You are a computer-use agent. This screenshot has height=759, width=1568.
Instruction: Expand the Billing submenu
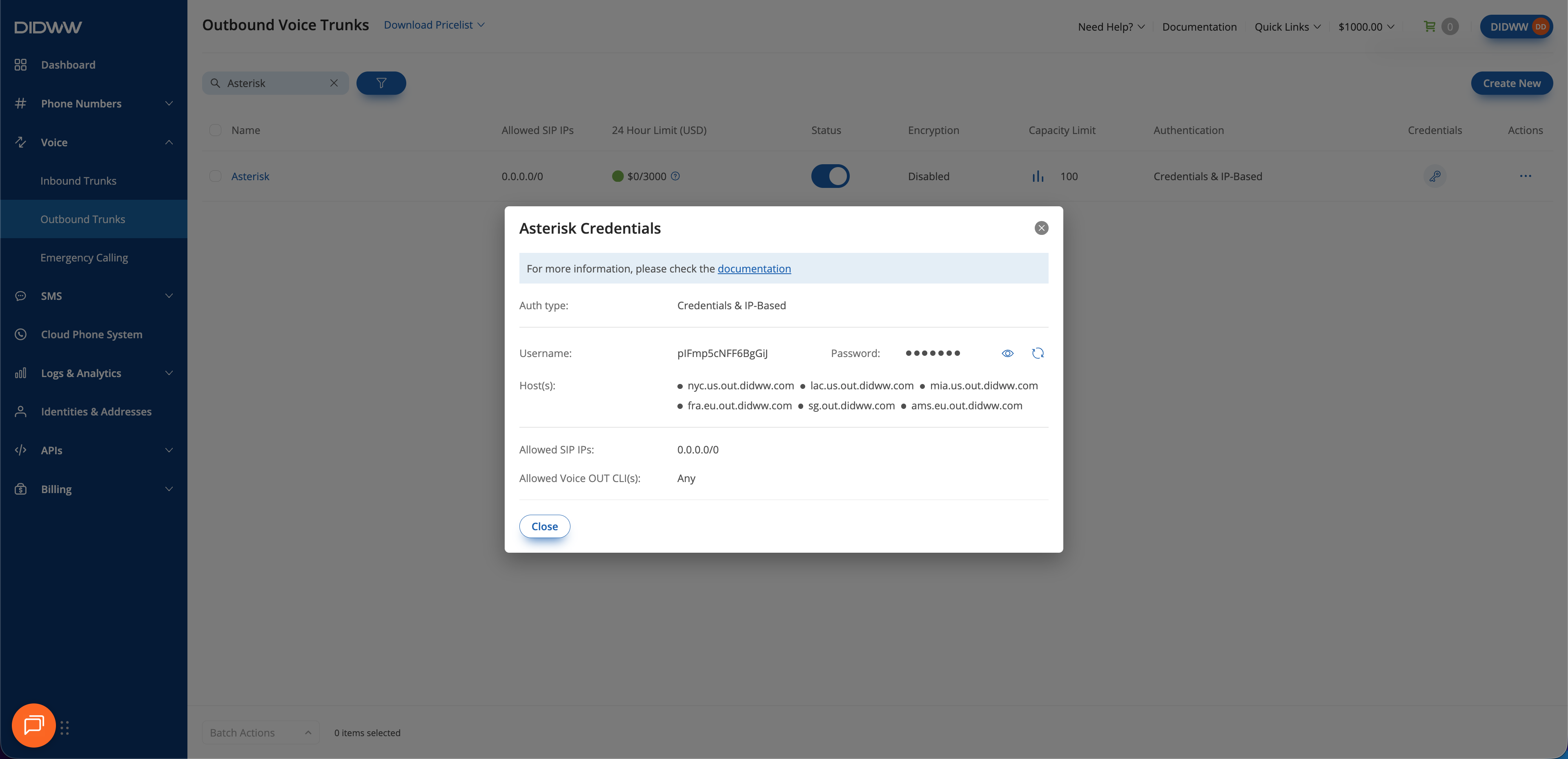tap(169, 489)
